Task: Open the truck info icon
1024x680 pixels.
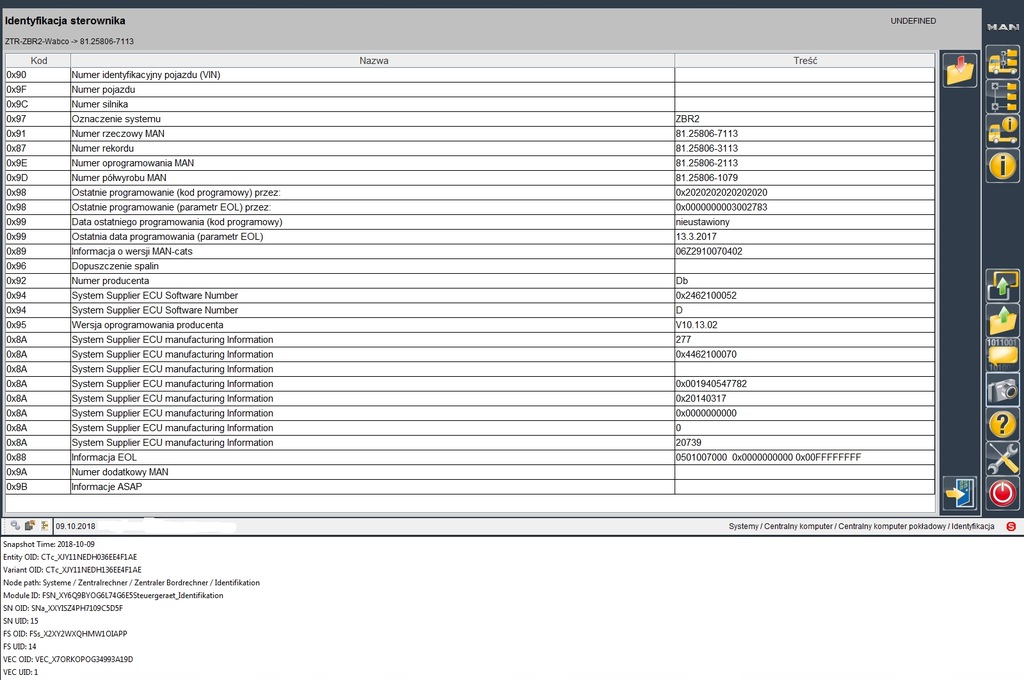Action: [x=1002, y=131]
